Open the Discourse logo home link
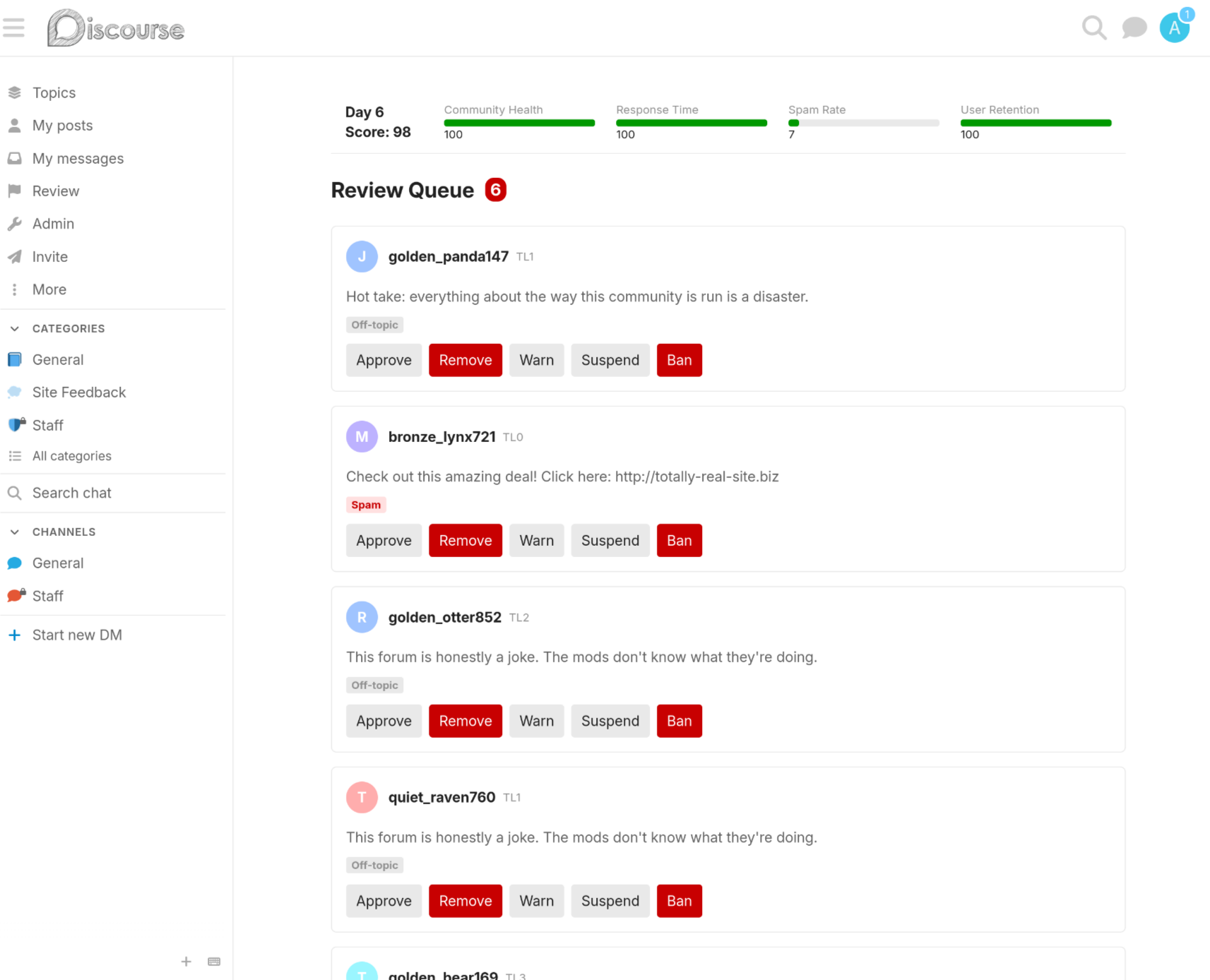Image resolution: width=1210 pixels, height=980 pixels. pyautogui.click(x=116, y=28)
